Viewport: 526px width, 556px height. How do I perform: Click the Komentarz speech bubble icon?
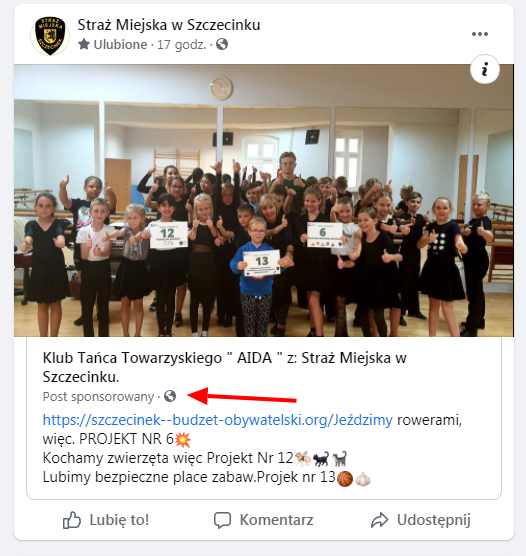click(222, 520)
